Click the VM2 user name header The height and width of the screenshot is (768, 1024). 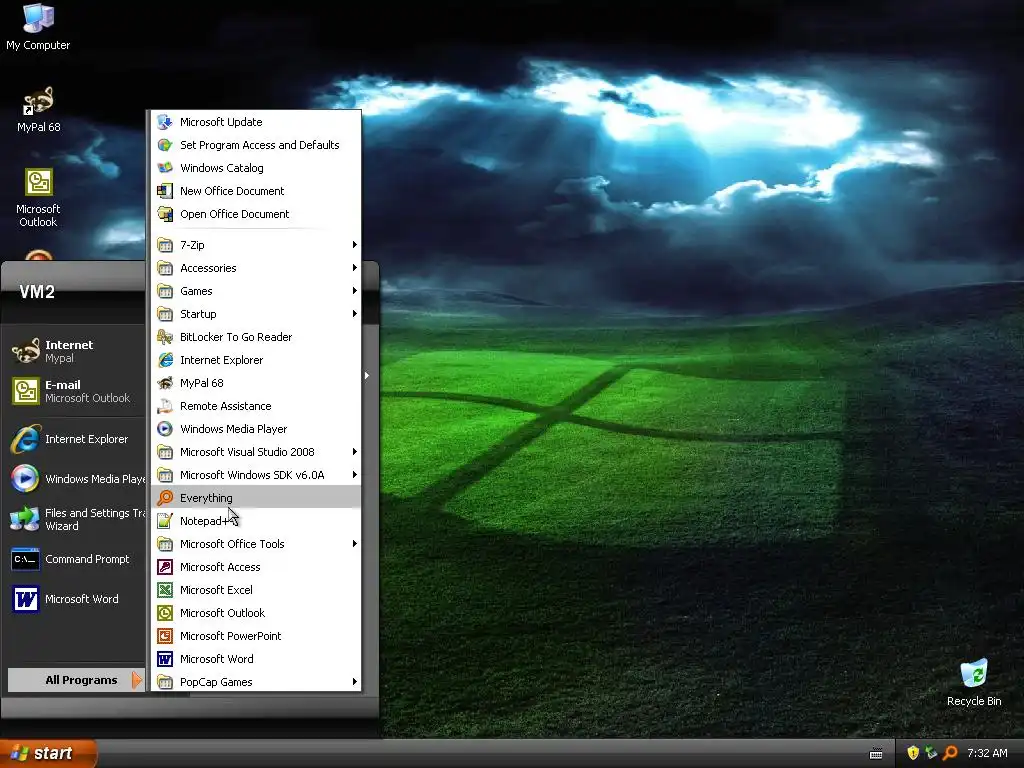tap(37, 291)
